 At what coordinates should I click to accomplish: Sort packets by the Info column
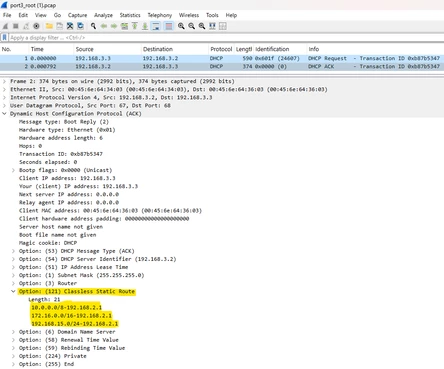click(375, 49)
